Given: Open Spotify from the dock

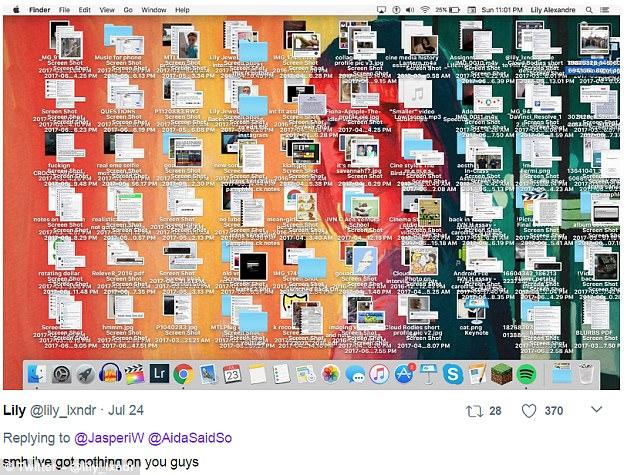Looking at the screenshot, I should 526,374.
